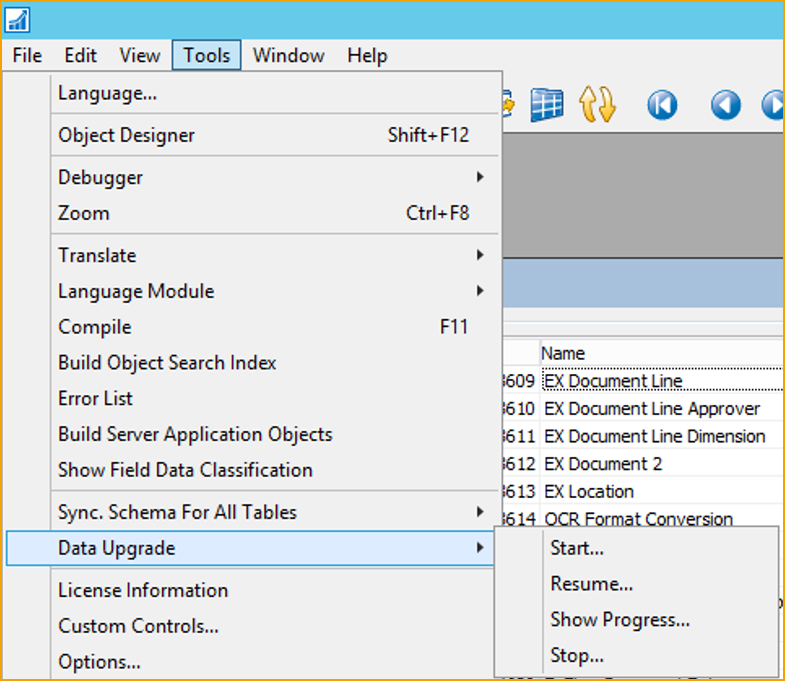Image resolution: width=785 pixels, height=681 pixels.
Task: Go to previous record with blue left arrow
Action: [x=725, y=105]
